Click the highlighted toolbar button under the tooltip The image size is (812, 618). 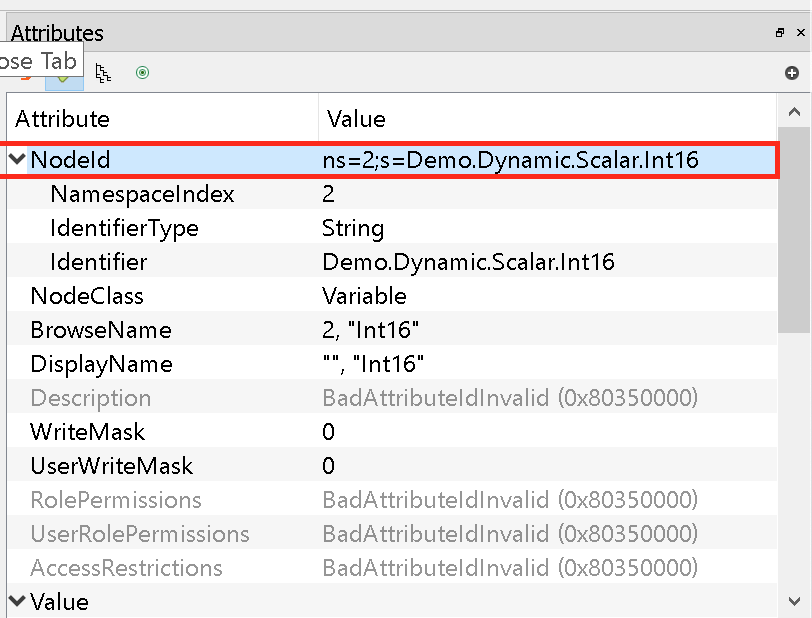(x=64, y=81)
